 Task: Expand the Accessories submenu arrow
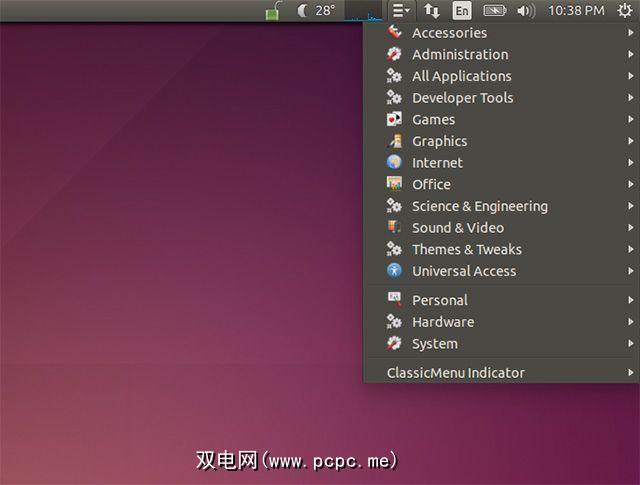point(631,32)
